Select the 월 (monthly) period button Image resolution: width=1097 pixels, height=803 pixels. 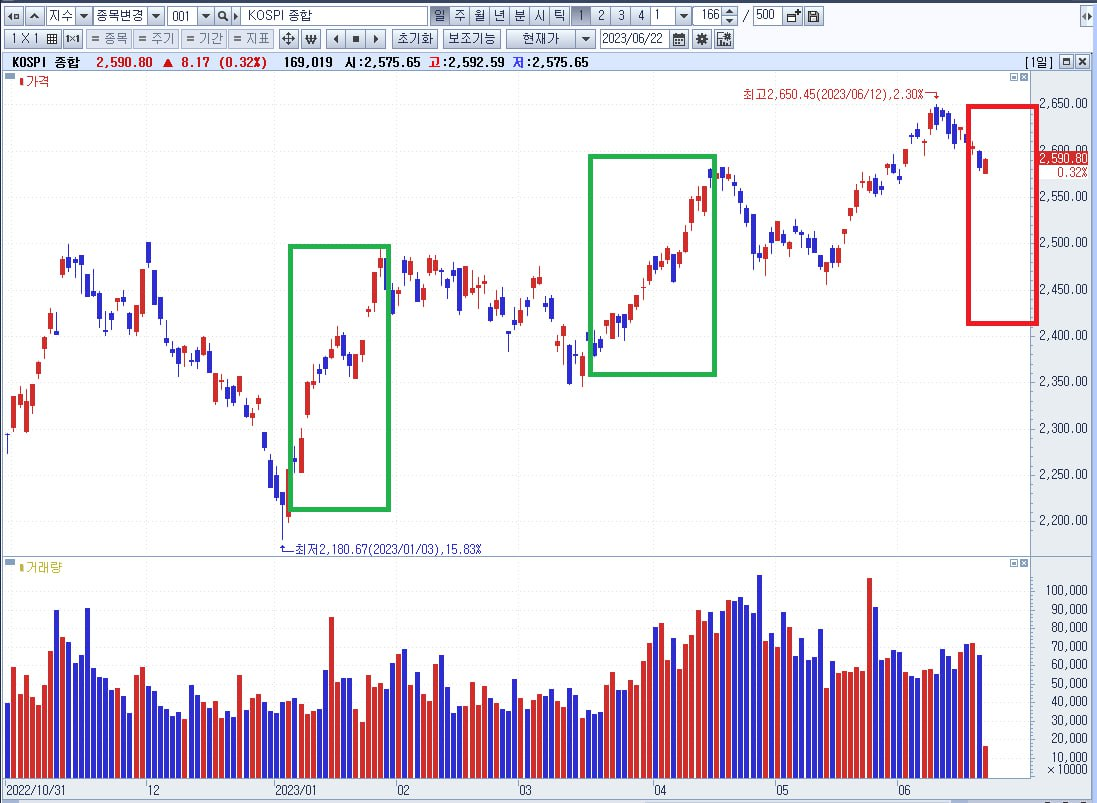(x=479, y=15)
